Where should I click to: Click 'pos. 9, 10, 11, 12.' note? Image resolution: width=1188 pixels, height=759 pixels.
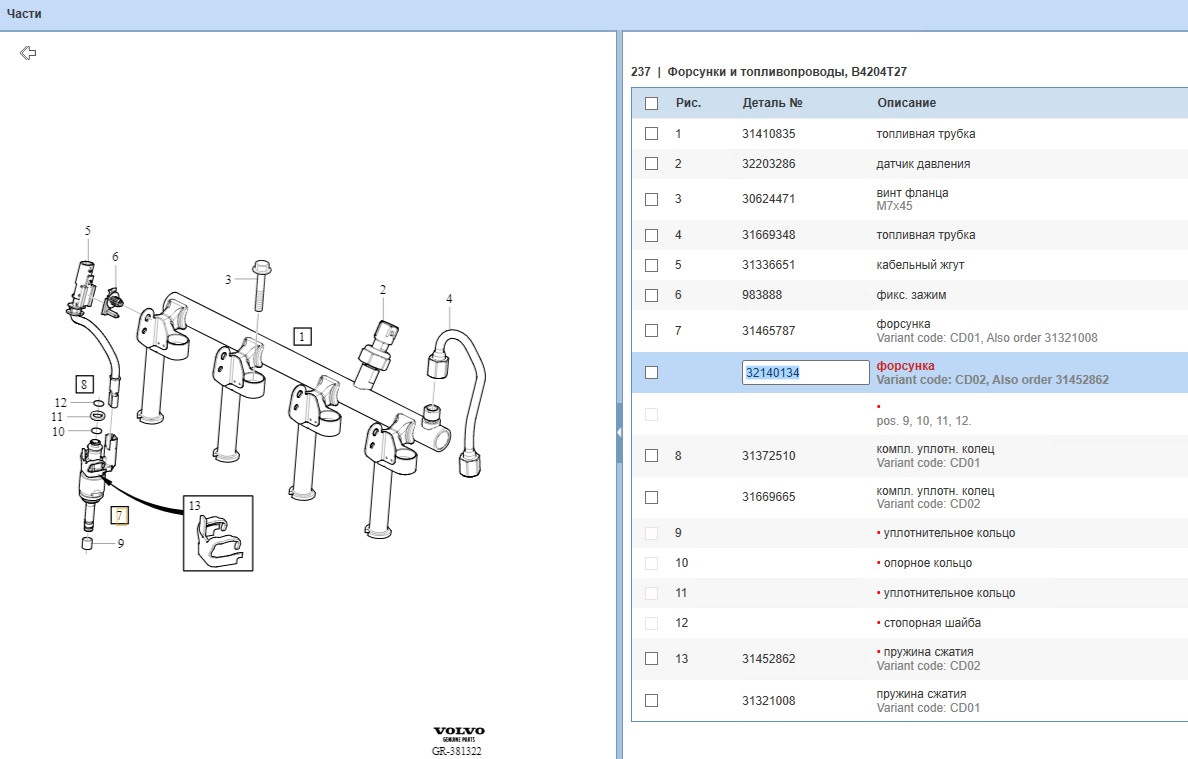(924, 420)
